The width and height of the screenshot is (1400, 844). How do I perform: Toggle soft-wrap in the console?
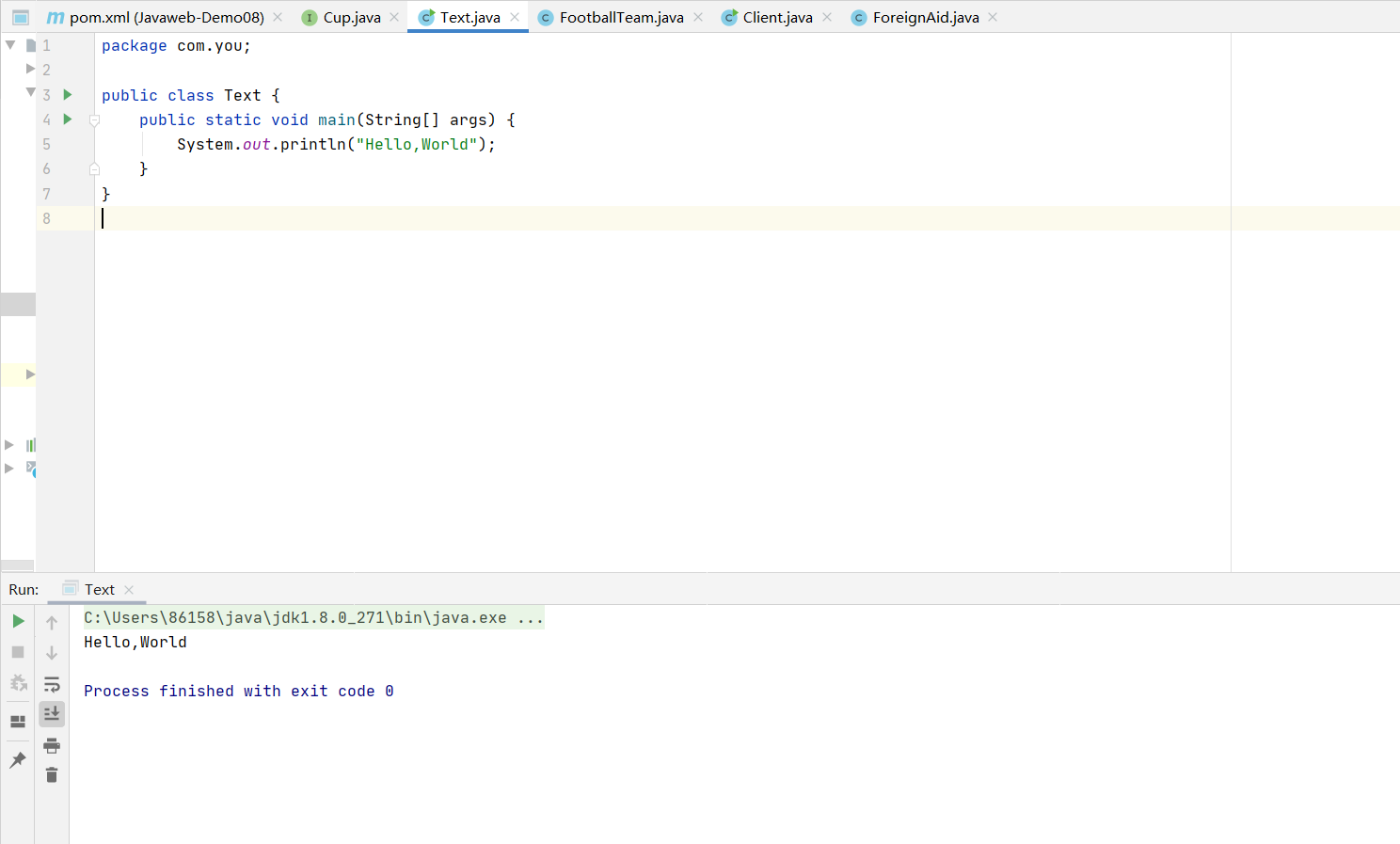(52, 684)
